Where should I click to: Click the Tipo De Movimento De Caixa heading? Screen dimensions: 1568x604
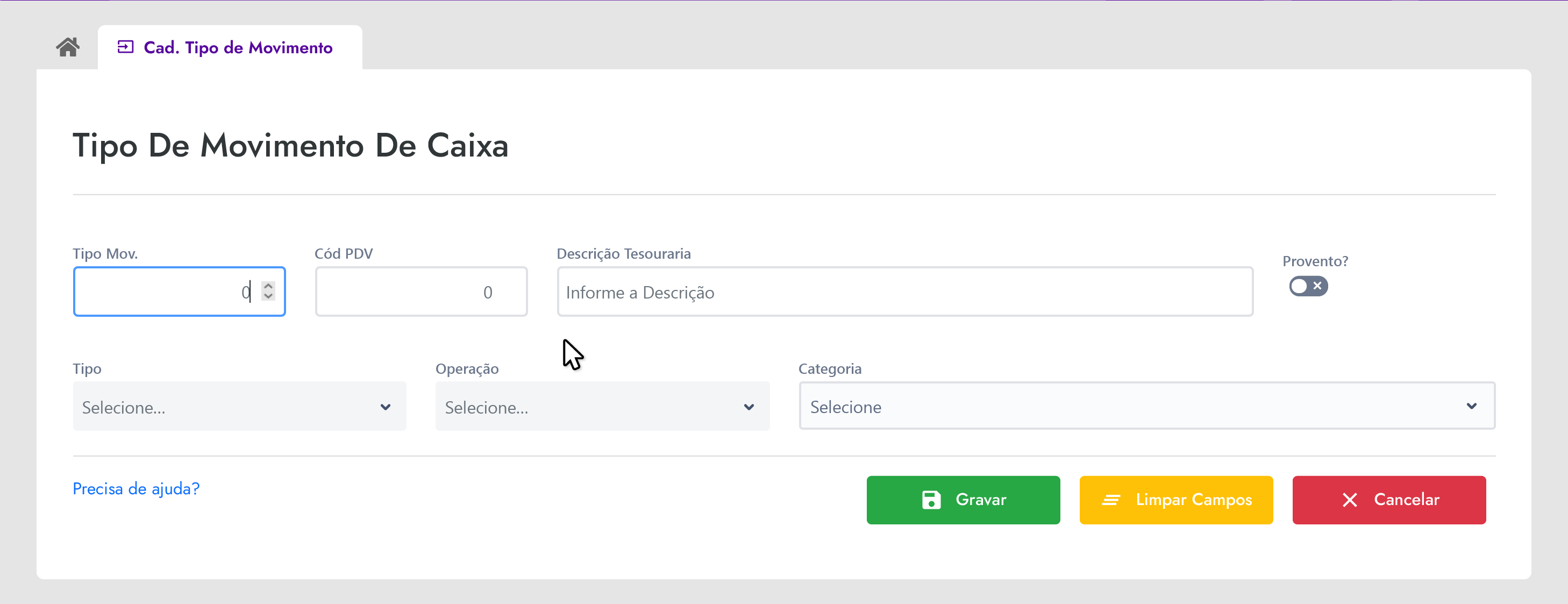[x=290, y=146]
